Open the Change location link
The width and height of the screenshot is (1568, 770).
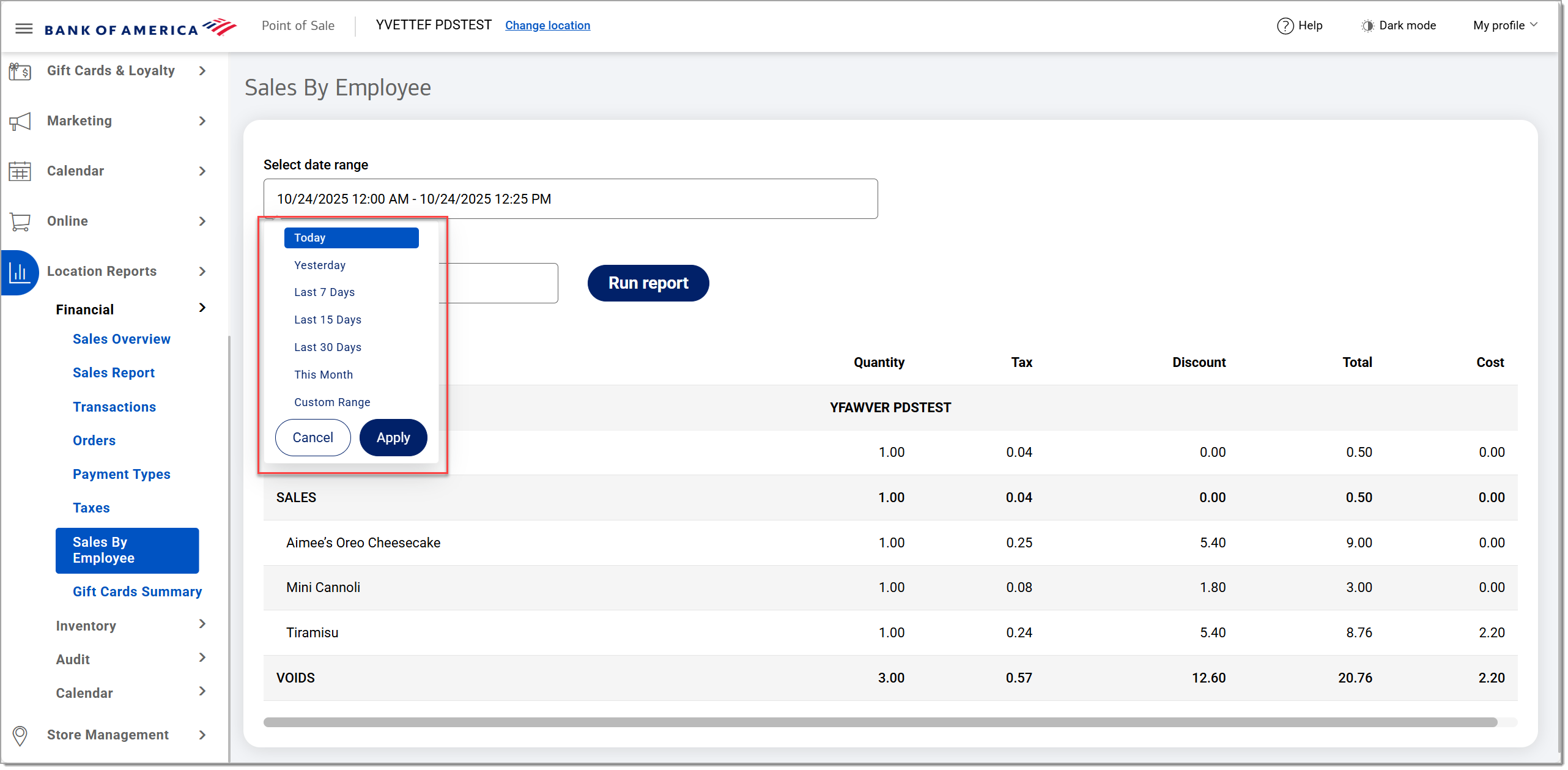click(x=547, y=25)
